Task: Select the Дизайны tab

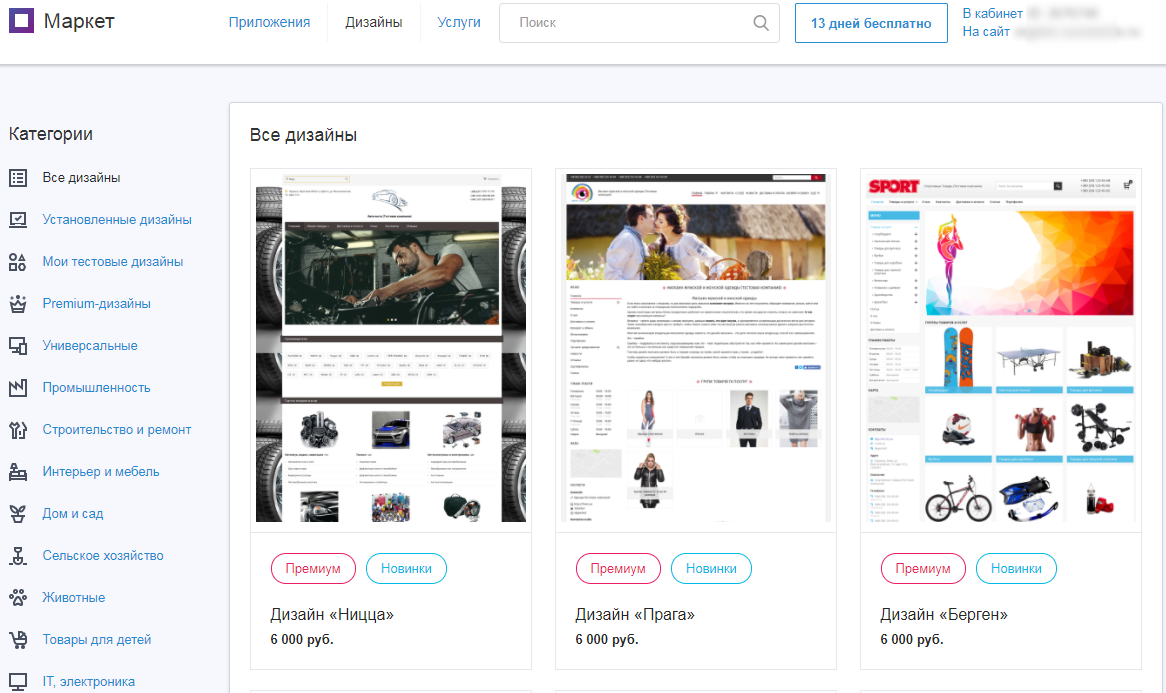Action: [374, 22]
